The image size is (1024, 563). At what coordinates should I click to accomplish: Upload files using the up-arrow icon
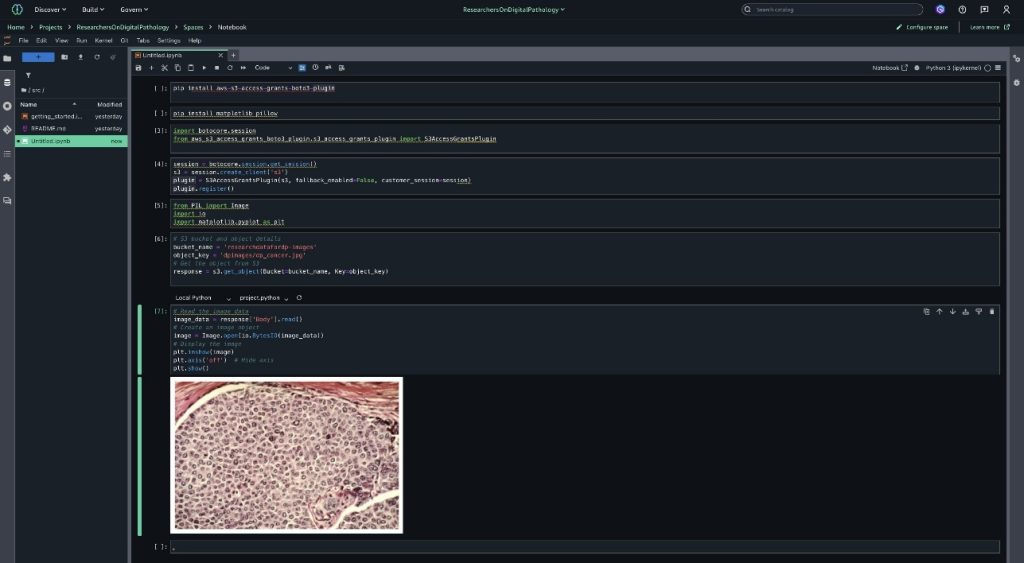coord(80,57)
